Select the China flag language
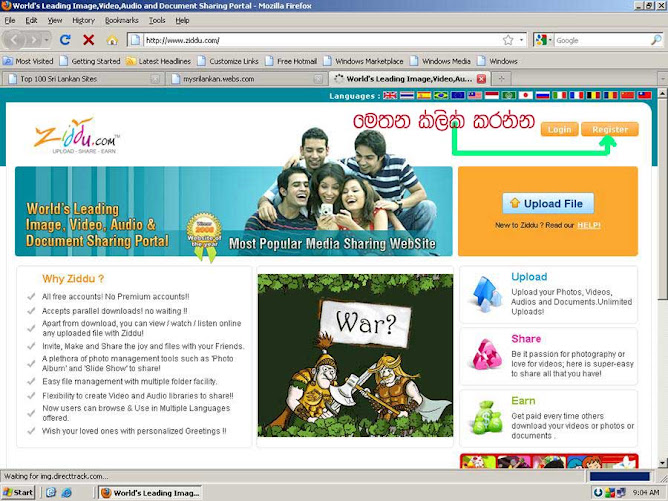Image resolution: width=668 pixels, height=501 pixels. (x=628, y=95)
